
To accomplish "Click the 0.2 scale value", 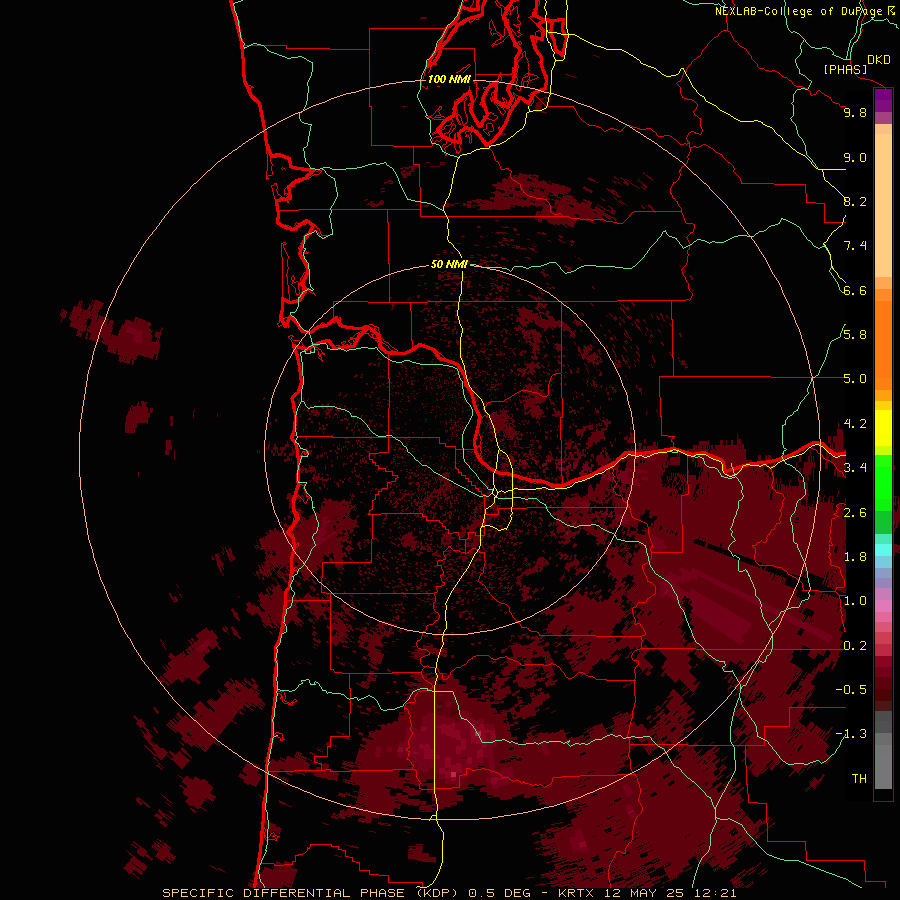I will click(x=855, y=646).
